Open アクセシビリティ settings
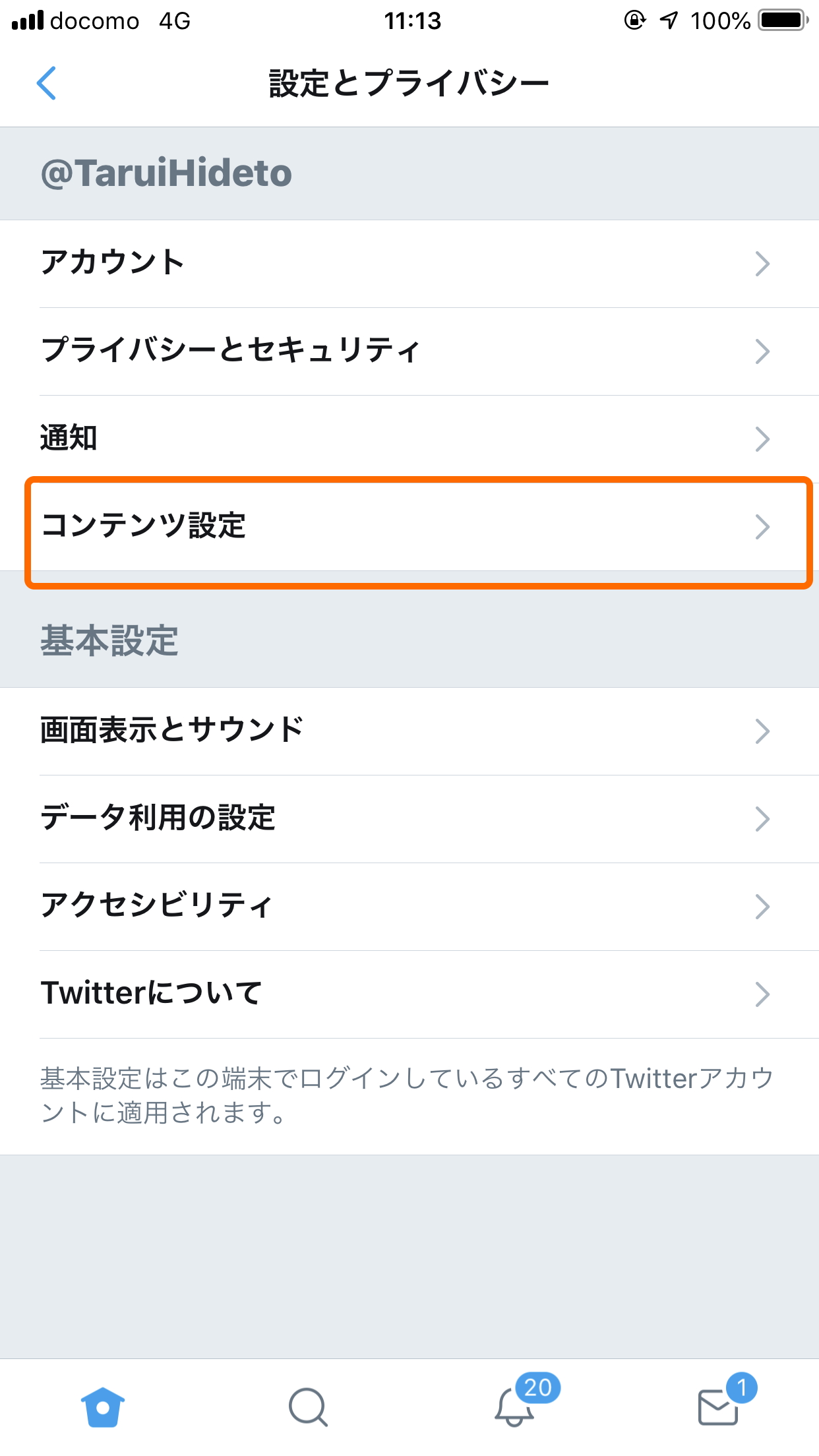Image resolution: width=819 pixels, height=1456 pixels. point(409,905)
